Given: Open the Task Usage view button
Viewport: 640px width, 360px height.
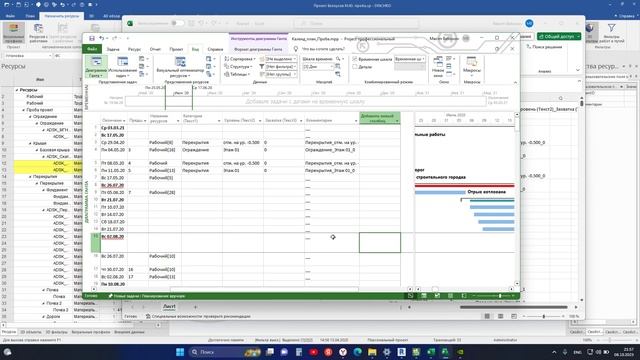Looking at the screenshot, I should pos(122,67).
